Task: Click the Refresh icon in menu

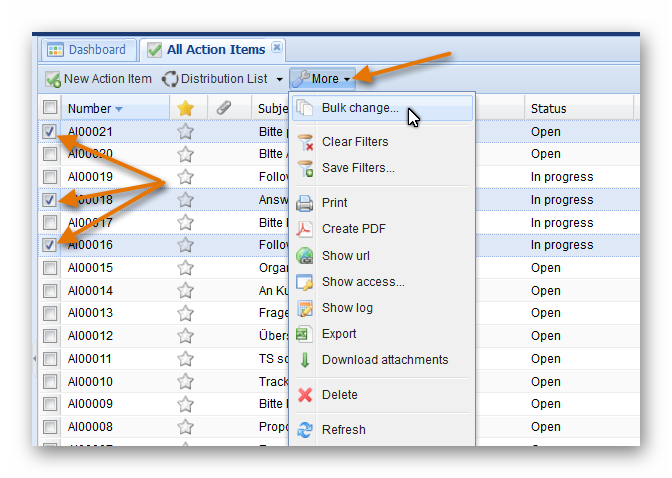Action: pos(305,430)
